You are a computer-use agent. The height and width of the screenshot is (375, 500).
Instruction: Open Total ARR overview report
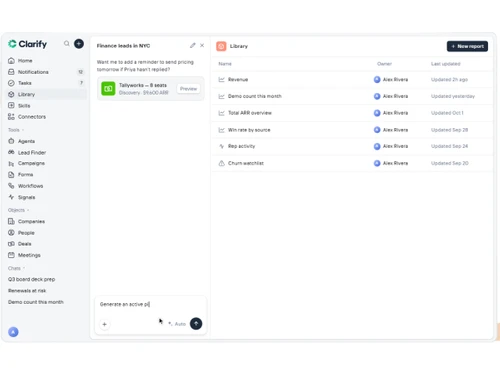pos(352,113)
